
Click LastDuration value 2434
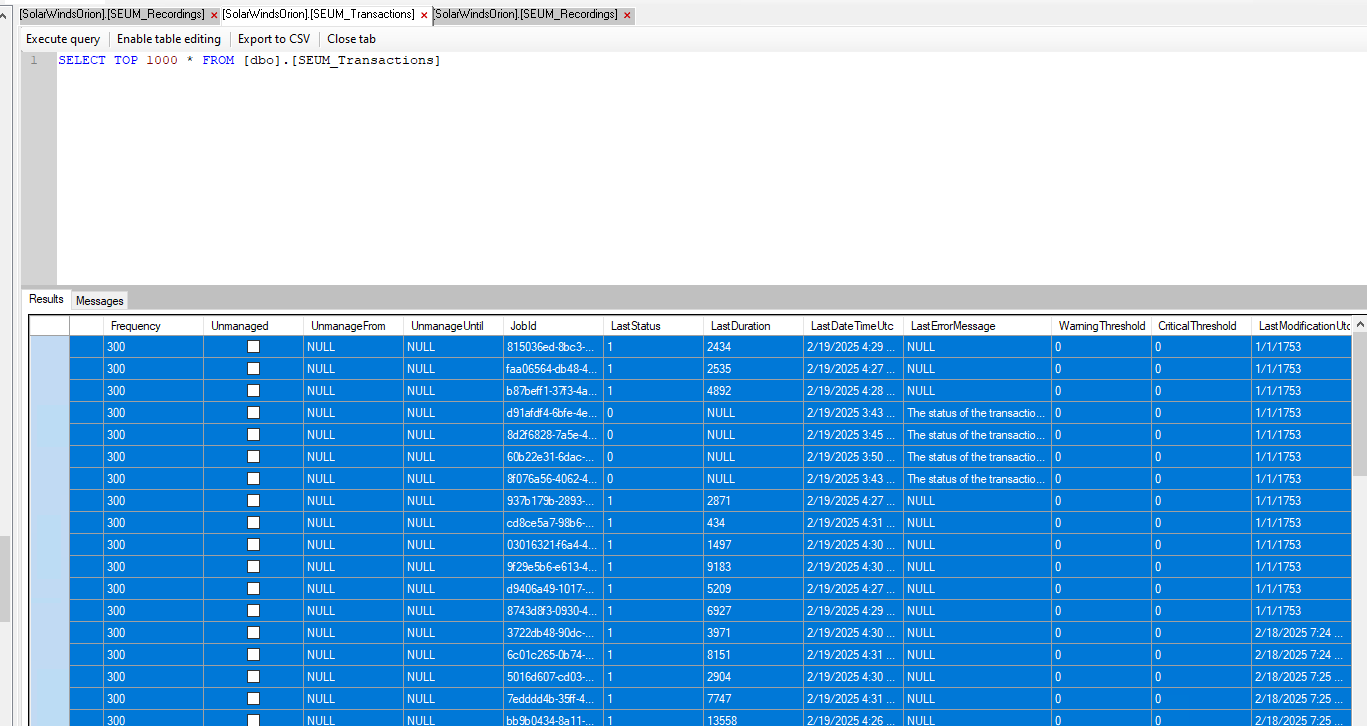(x=753, y=347)
